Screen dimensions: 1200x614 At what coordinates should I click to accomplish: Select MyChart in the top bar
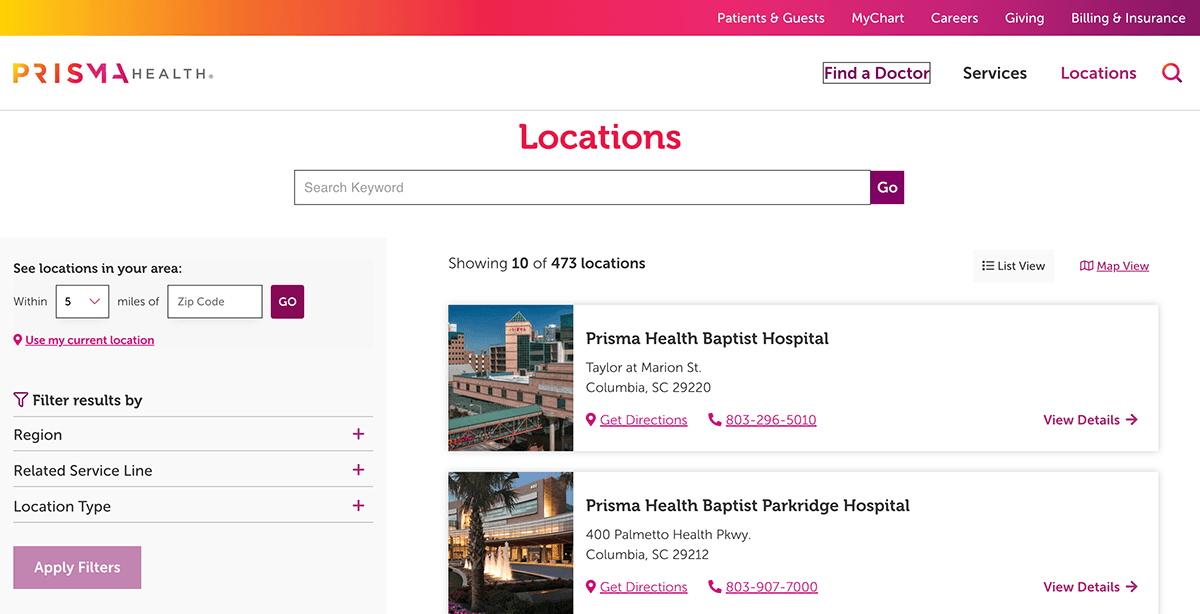[877, 17]
